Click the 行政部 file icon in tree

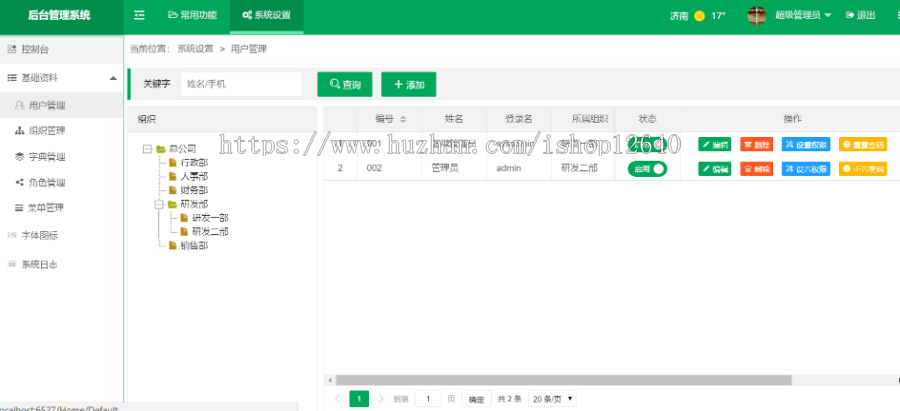172,162
